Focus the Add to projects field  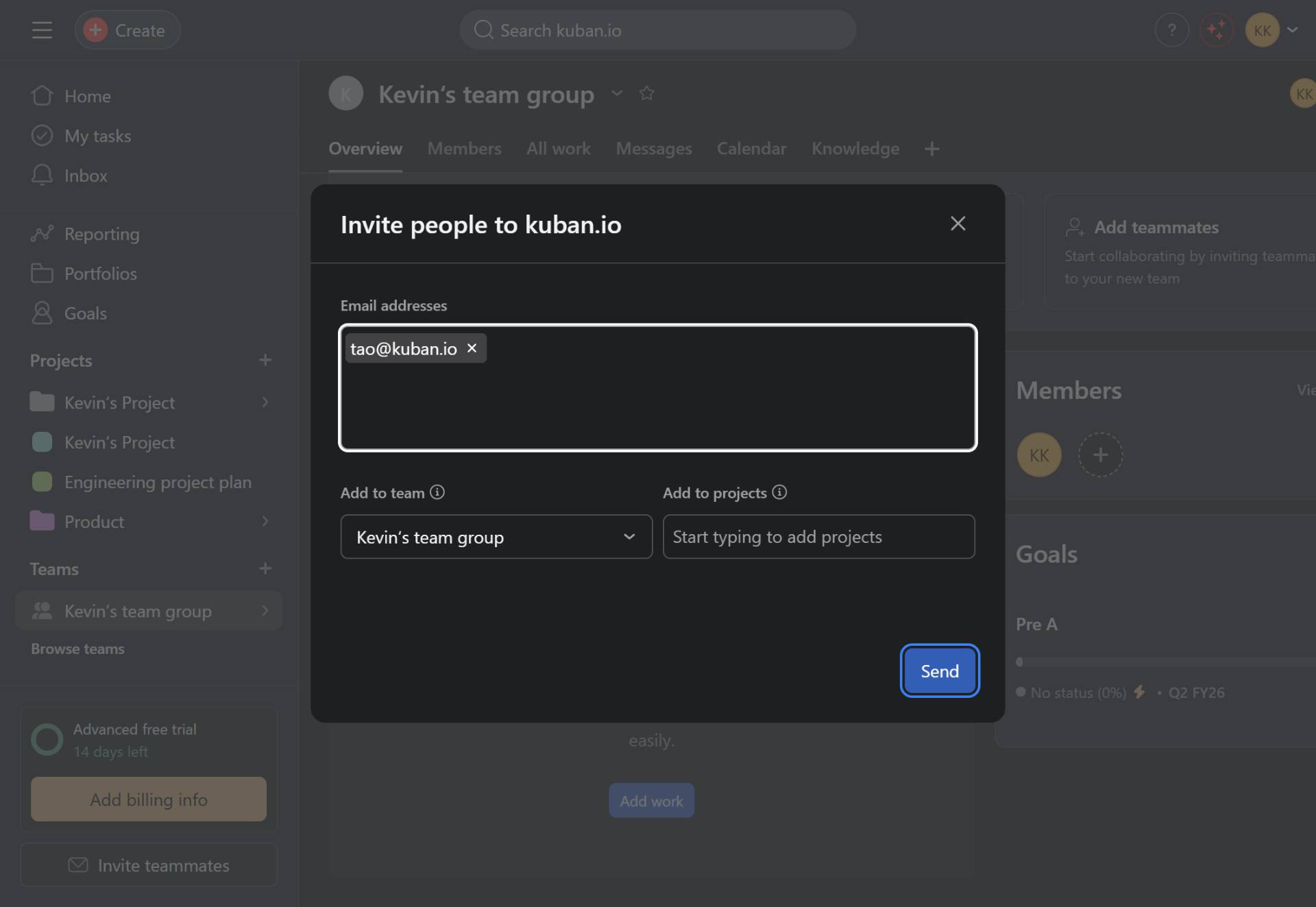coord(818,537)
